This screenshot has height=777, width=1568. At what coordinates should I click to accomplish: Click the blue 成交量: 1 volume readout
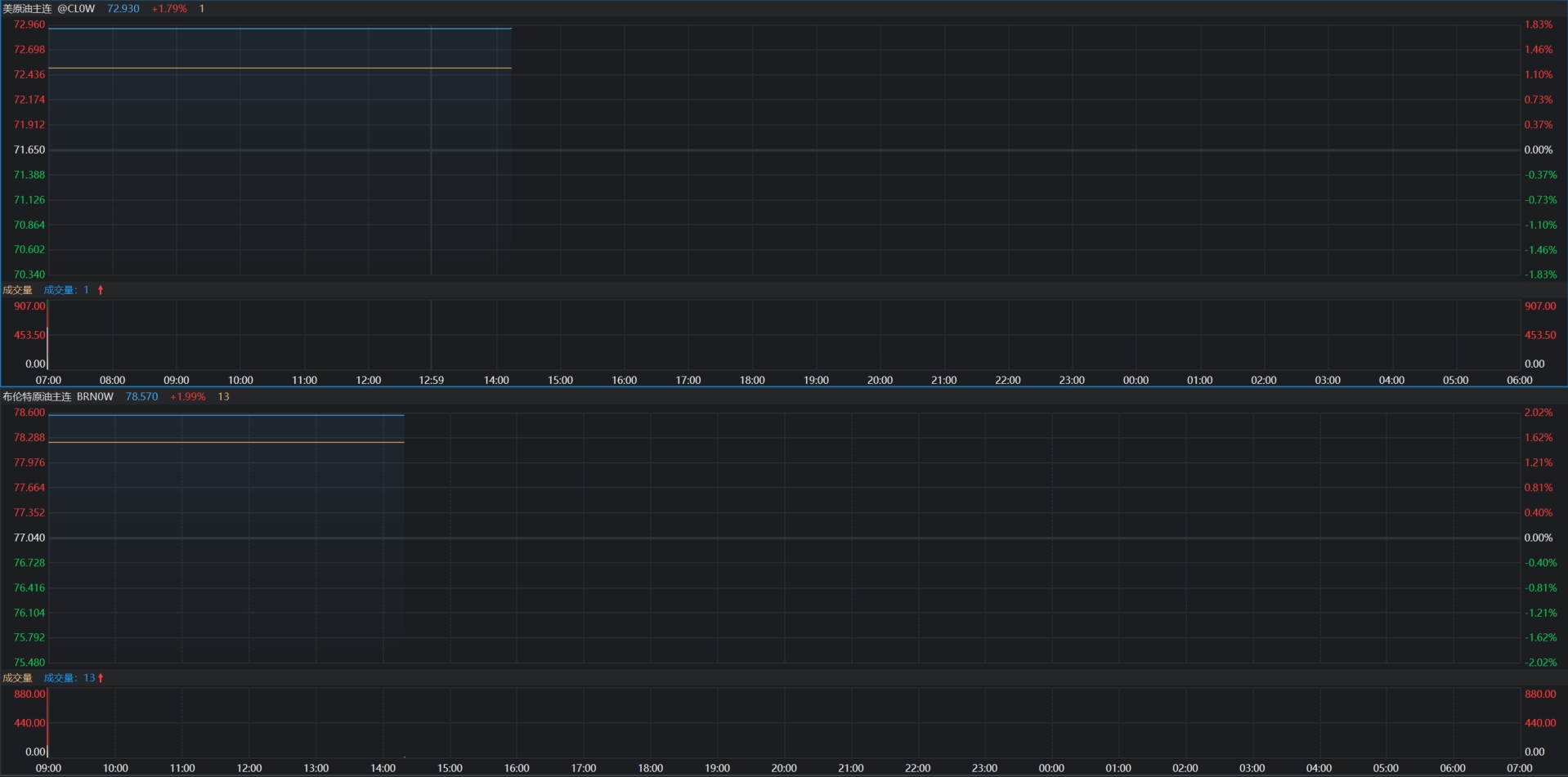(x=66, y=290)
